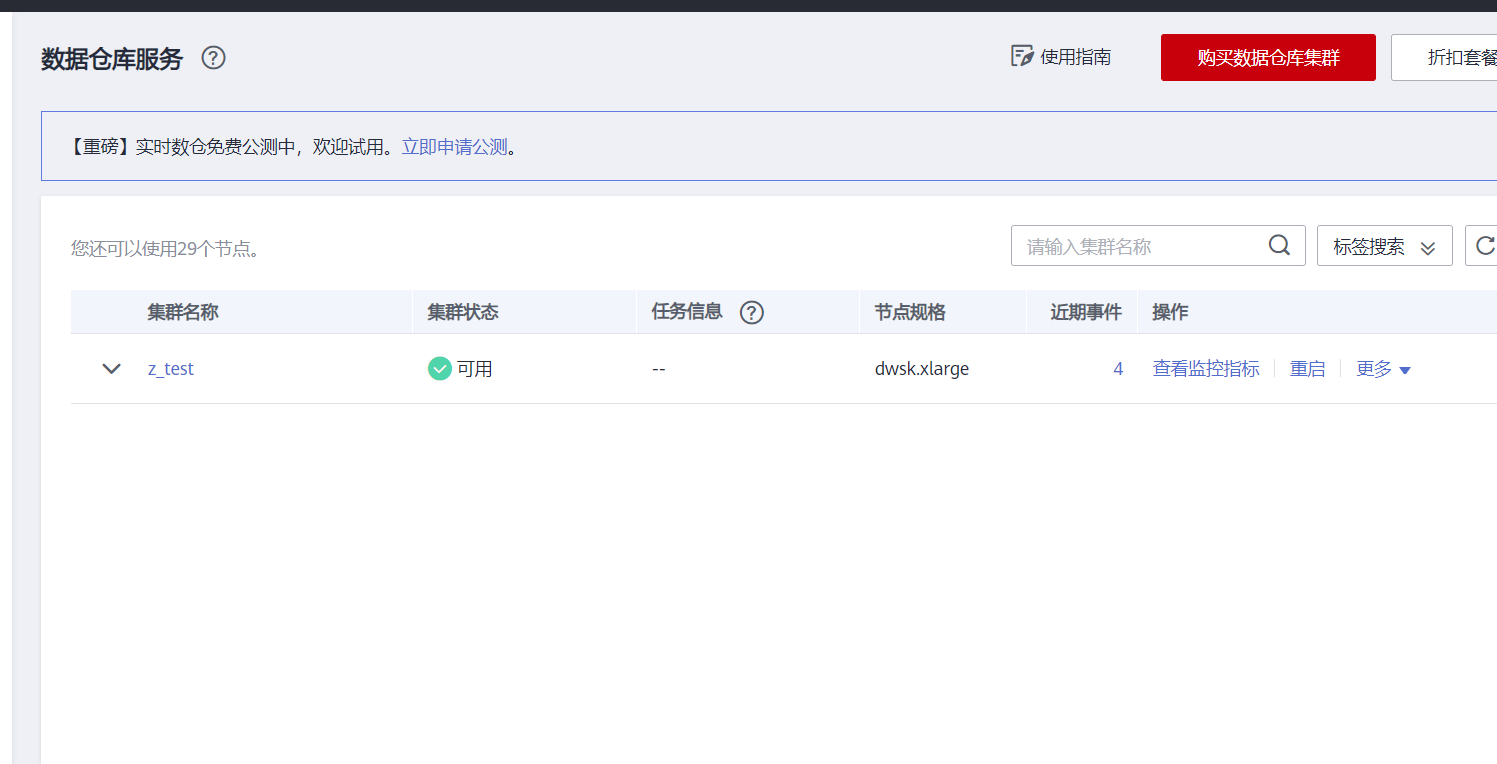Open the 使用指南 usage guide
Screen dimensions: 1497x764
pyautogui.click(x=1061, y=57)
